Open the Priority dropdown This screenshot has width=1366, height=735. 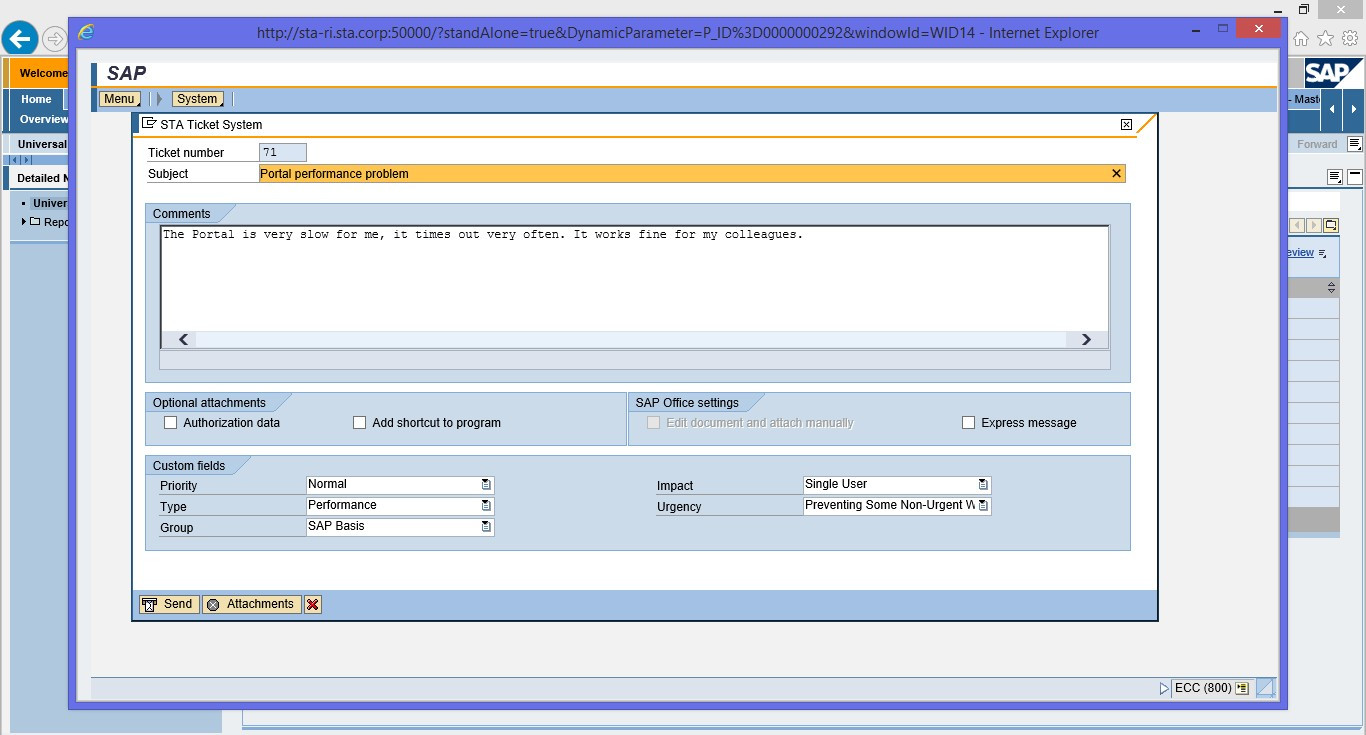coord(486,484)
